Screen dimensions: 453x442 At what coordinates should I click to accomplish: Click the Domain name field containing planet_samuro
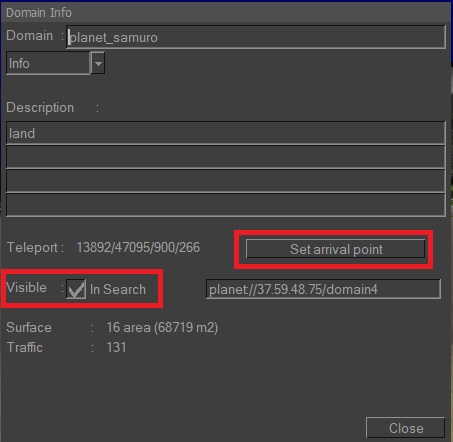(x=256, y=37)
